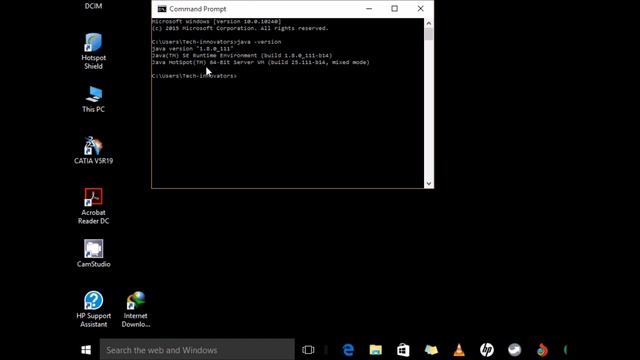The height and width of the screenshot is (360, 640).
Task: Click the Microsoft Corporation copyright line
Action: coord(240,28)
